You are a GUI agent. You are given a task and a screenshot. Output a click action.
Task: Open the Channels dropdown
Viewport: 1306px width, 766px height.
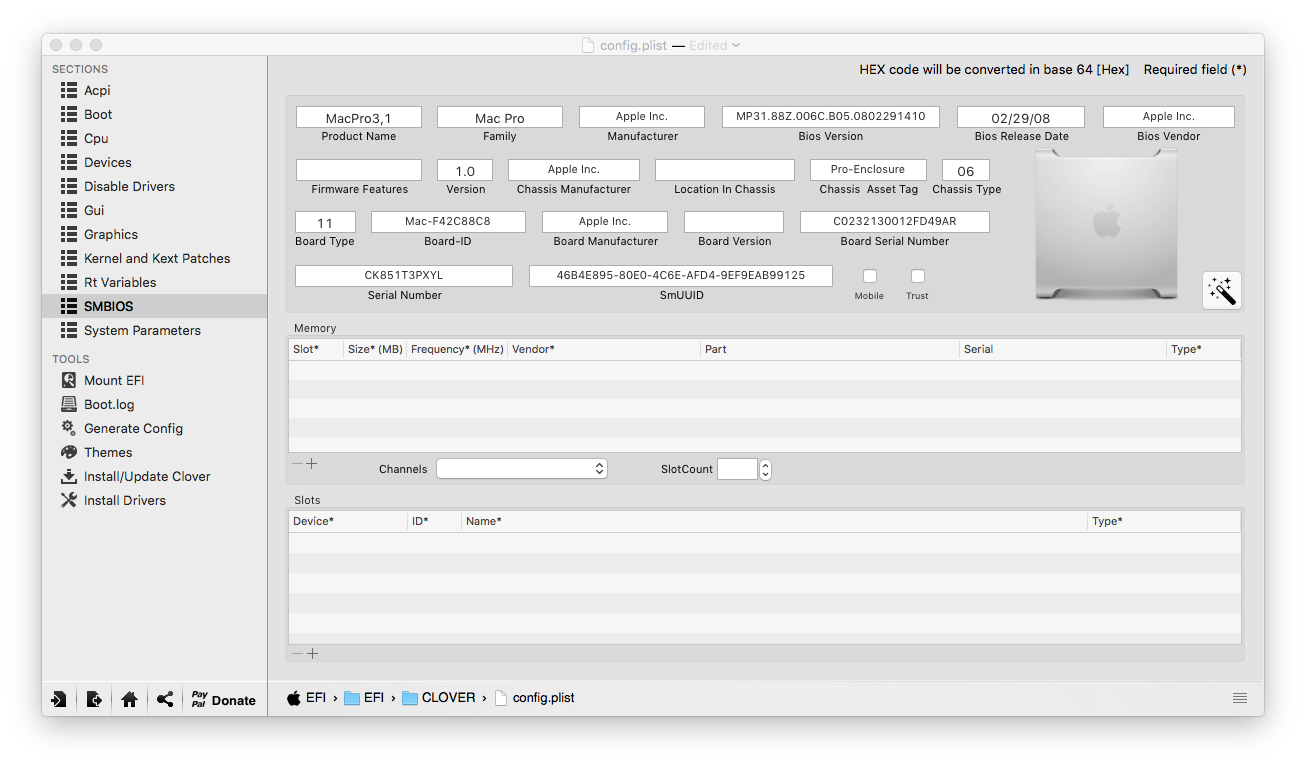point(522,469)
